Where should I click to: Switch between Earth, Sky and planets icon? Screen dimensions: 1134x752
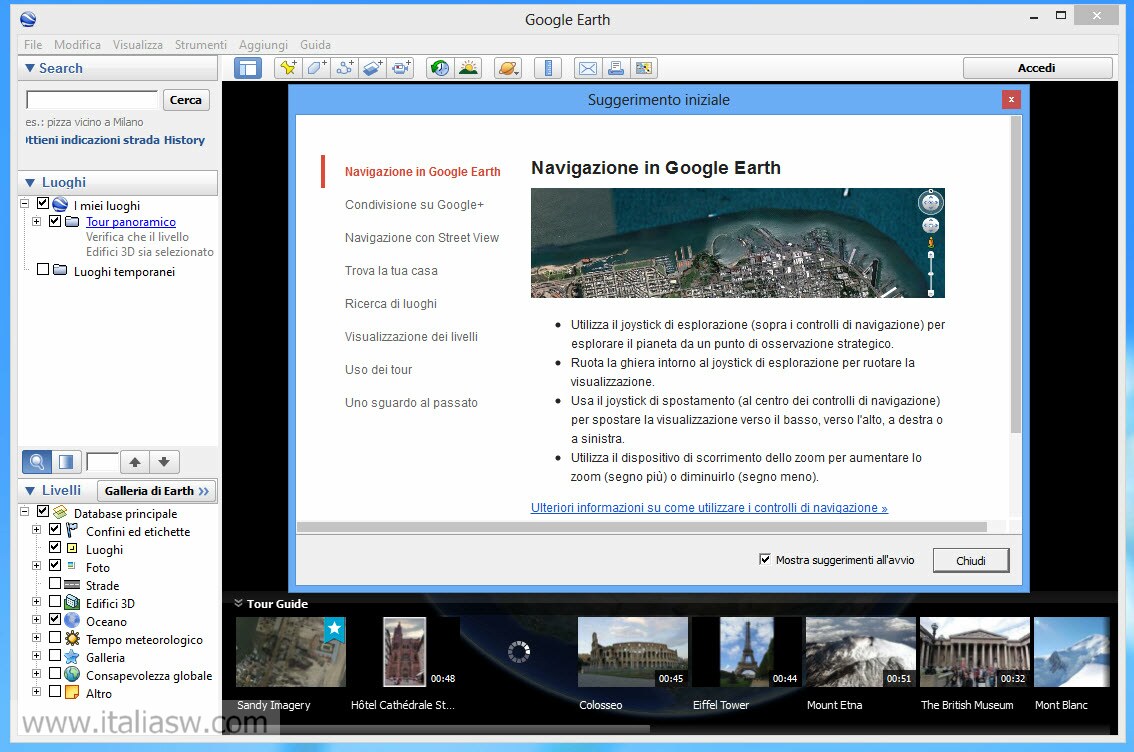point(508,68)
